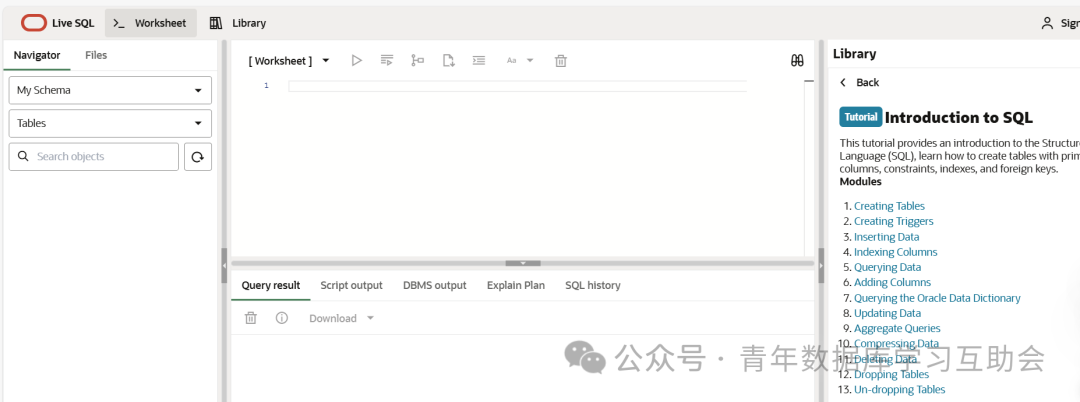Click the Oracle Live SQL logo

33,23
